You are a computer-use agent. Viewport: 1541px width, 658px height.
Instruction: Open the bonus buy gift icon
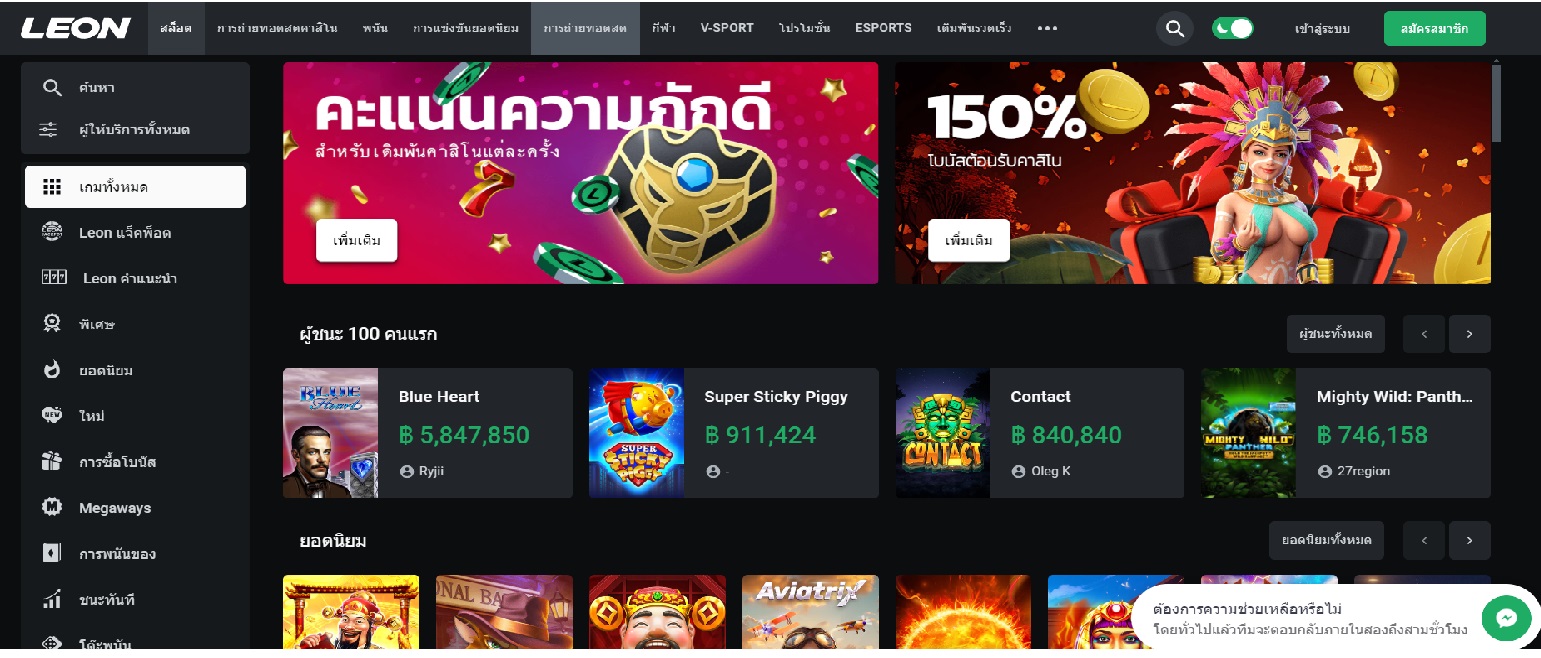(x=52, y=461)
